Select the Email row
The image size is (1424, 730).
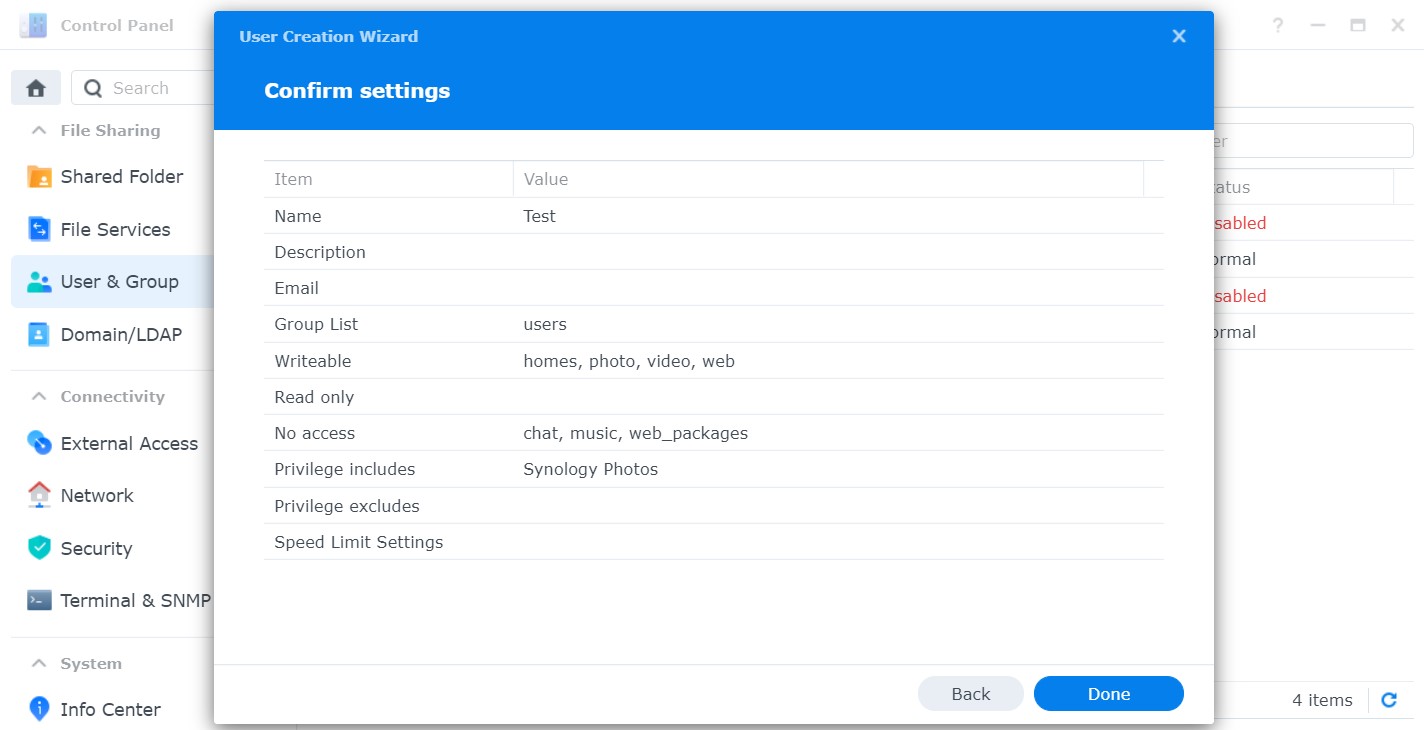pyautogui.click(x=714, y=288)
